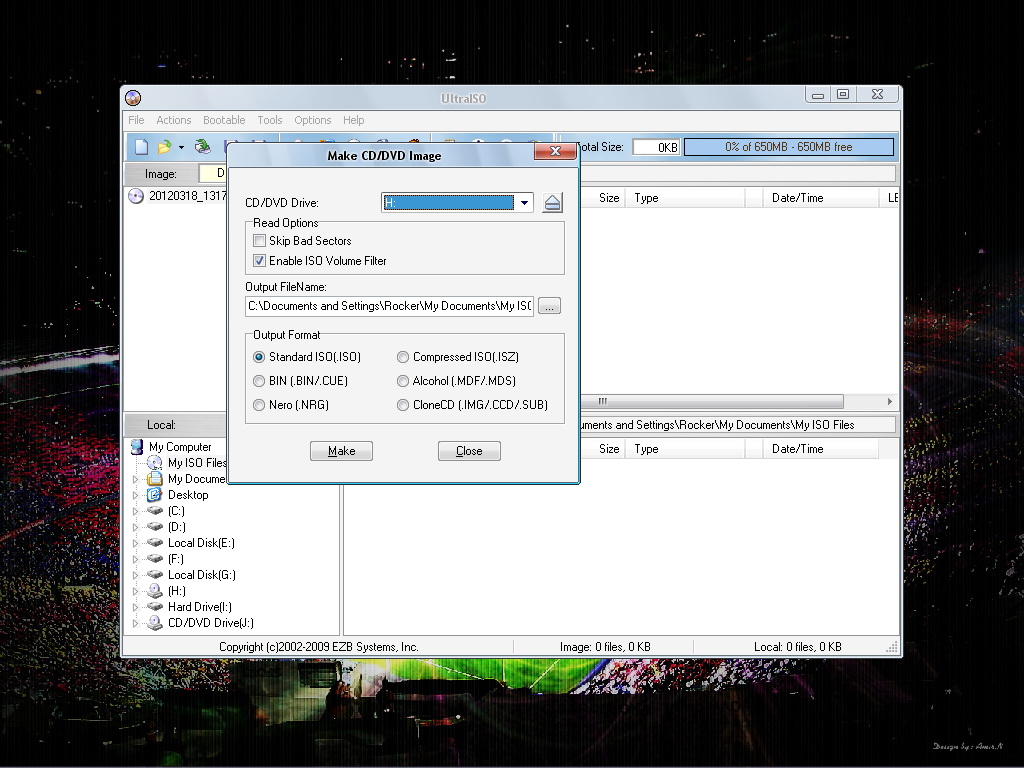This screenshot has width=1024, height=768.
Task: Expand the CD/DVD Drive(J:) node
Action: pyautogui.click(x=136, y=623)
